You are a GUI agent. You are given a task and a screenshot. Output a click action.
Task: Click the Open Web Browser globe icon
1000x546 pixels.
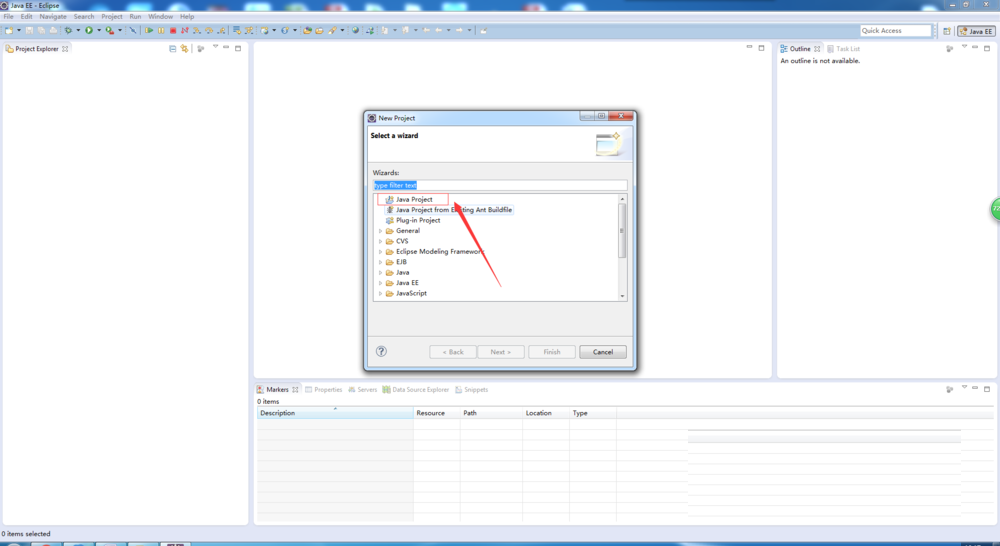(355, 31)
